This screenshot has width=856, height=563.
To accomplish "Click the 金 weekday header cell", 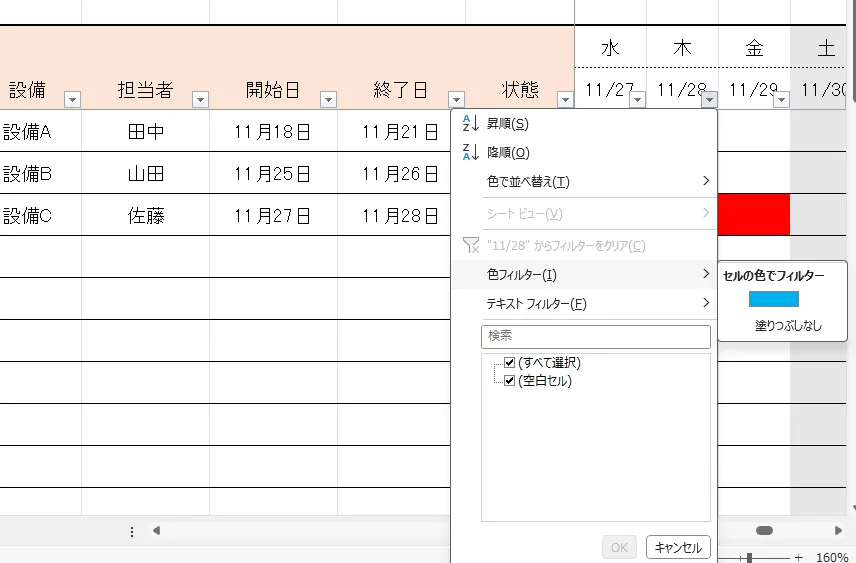I will pyautogui.click(x=754, y=48).
